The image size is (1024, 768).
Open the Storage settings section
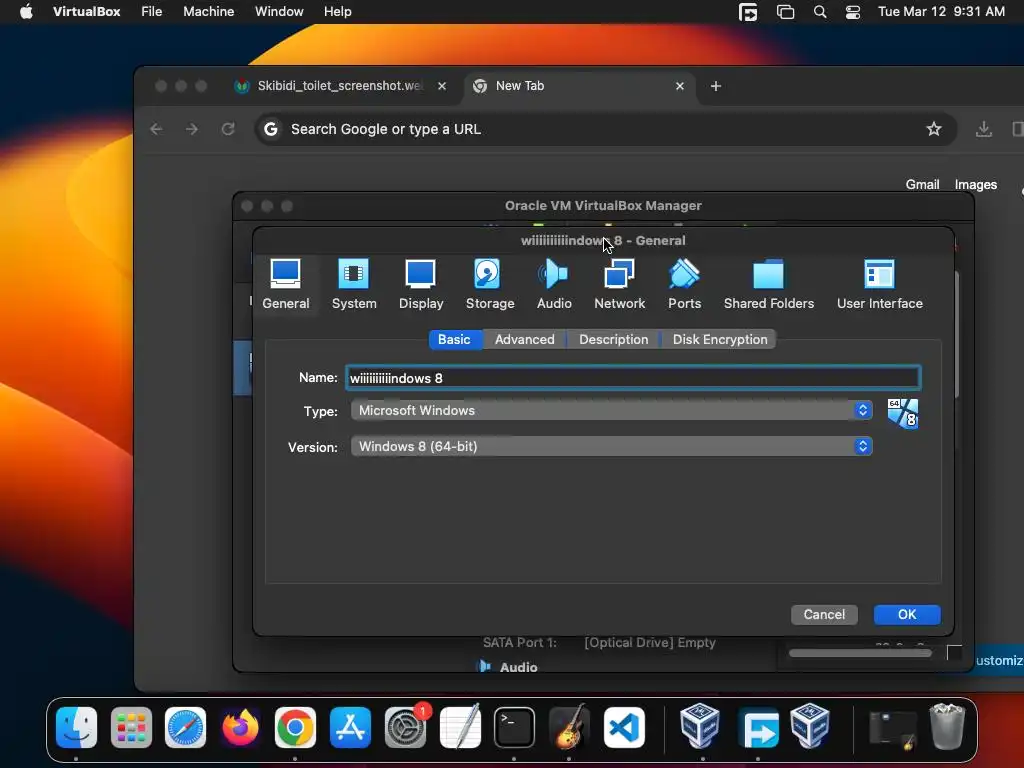click(x=490, y=284)
